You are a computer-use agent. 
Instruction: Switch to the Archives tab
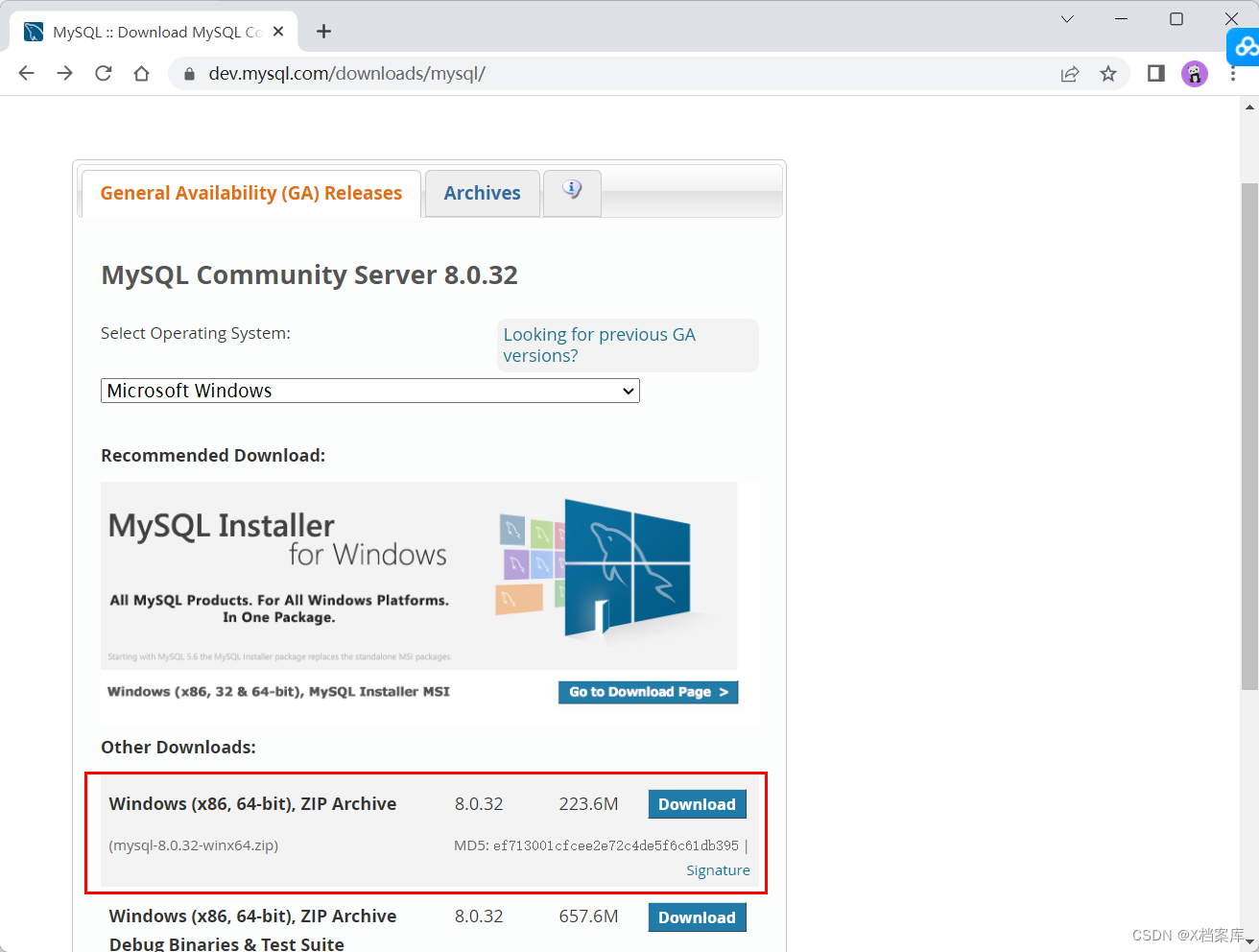(x=483, y=194)
